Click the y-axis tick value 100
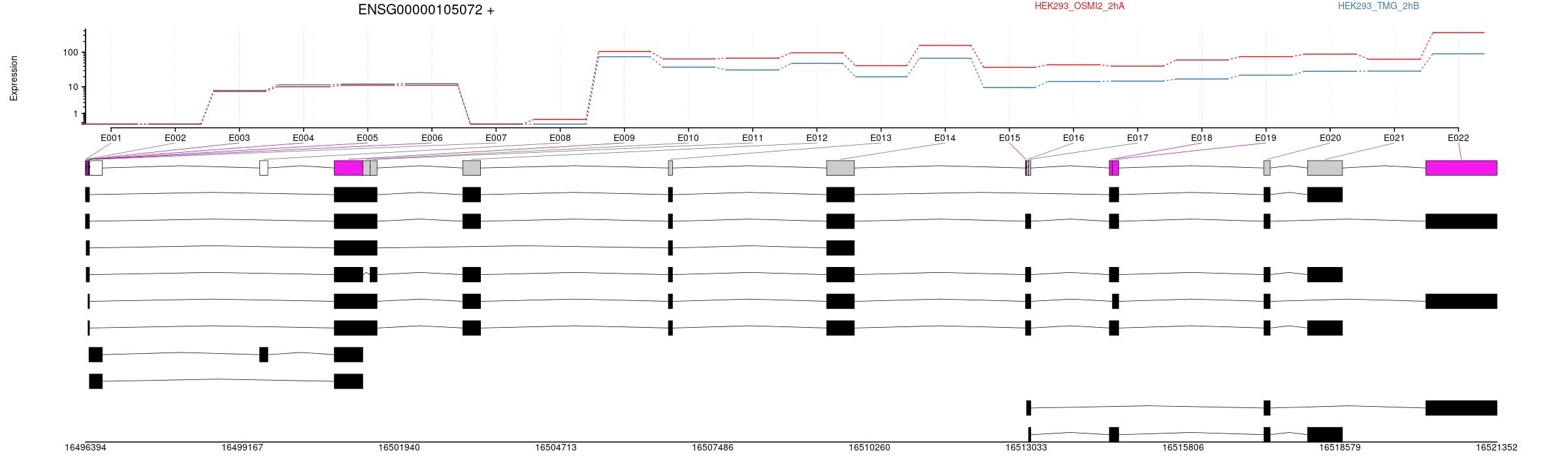 coord(71,52)
